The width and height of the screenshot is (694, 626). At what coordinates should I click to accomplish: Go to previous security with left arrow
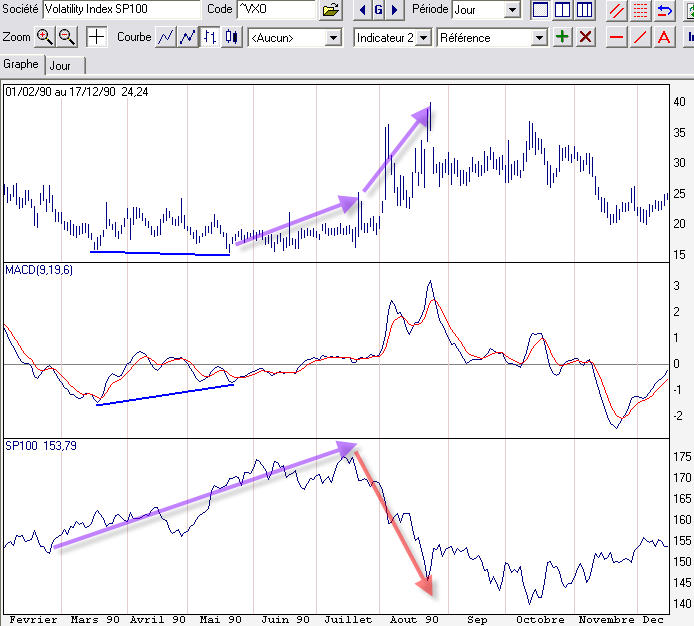(x=362, y=10)
